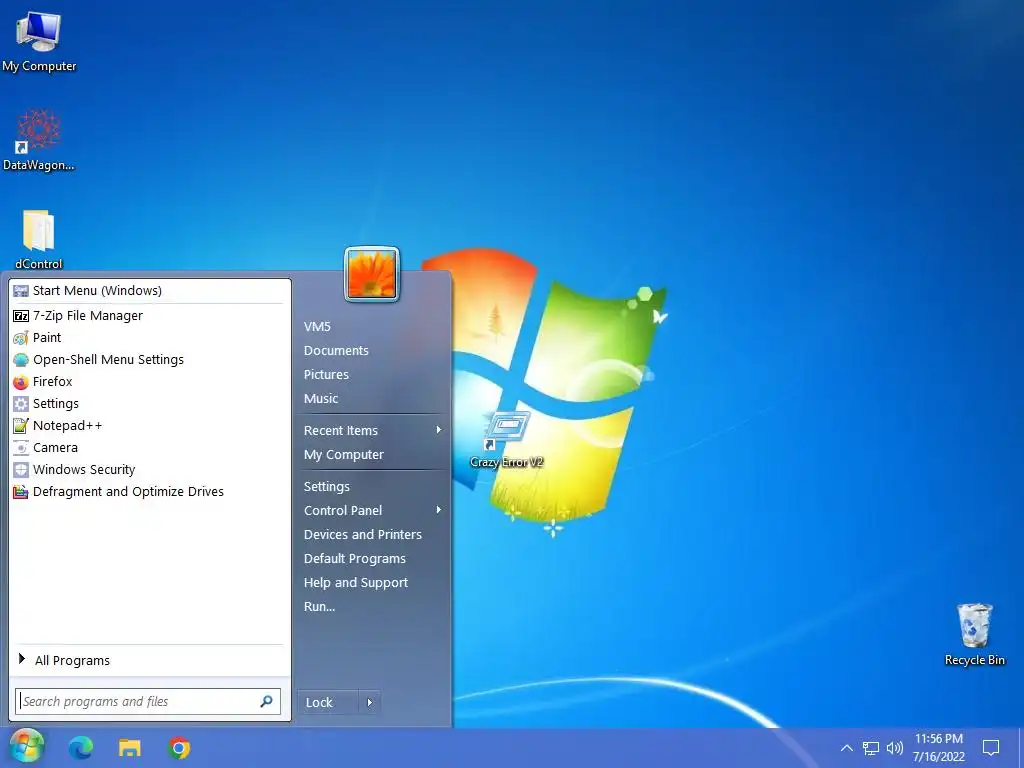The height and width of the screenshot is (768, 1024).
Task: Open the notification center icon
Action: 991,748
